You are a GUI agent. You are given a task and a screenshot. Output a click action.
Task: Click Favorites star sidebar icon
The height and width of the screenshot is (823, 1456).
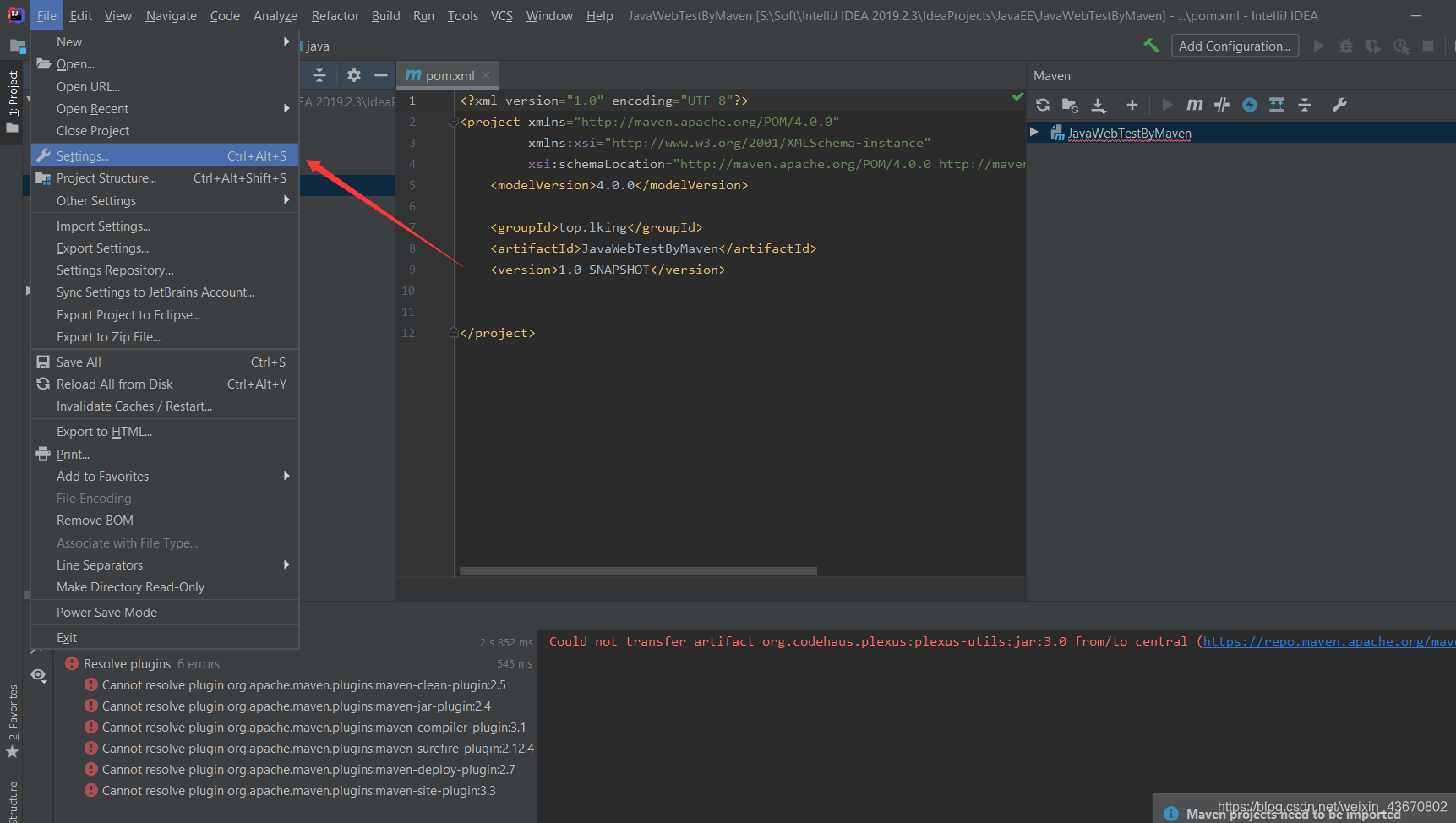[x=12, y=752]
